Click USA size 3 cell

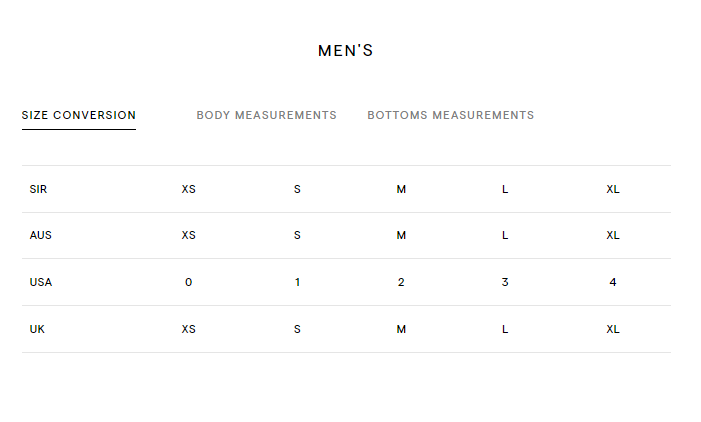[x=505, y=282]
